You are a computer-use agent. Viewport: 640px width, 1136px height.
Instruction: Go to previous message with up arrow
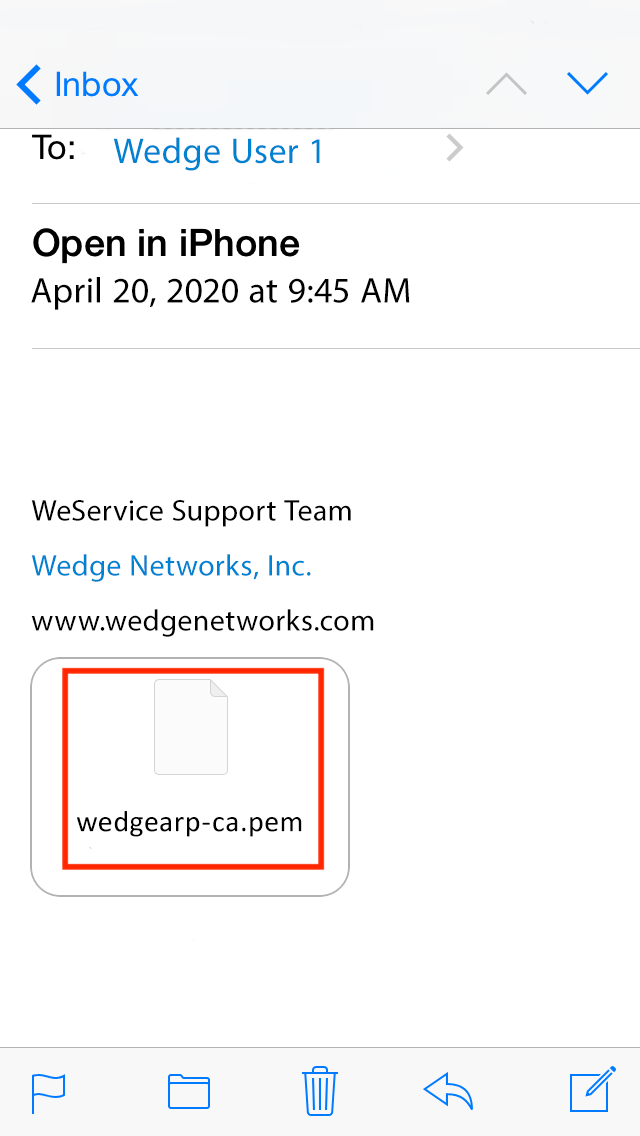[x=506, y=84]
